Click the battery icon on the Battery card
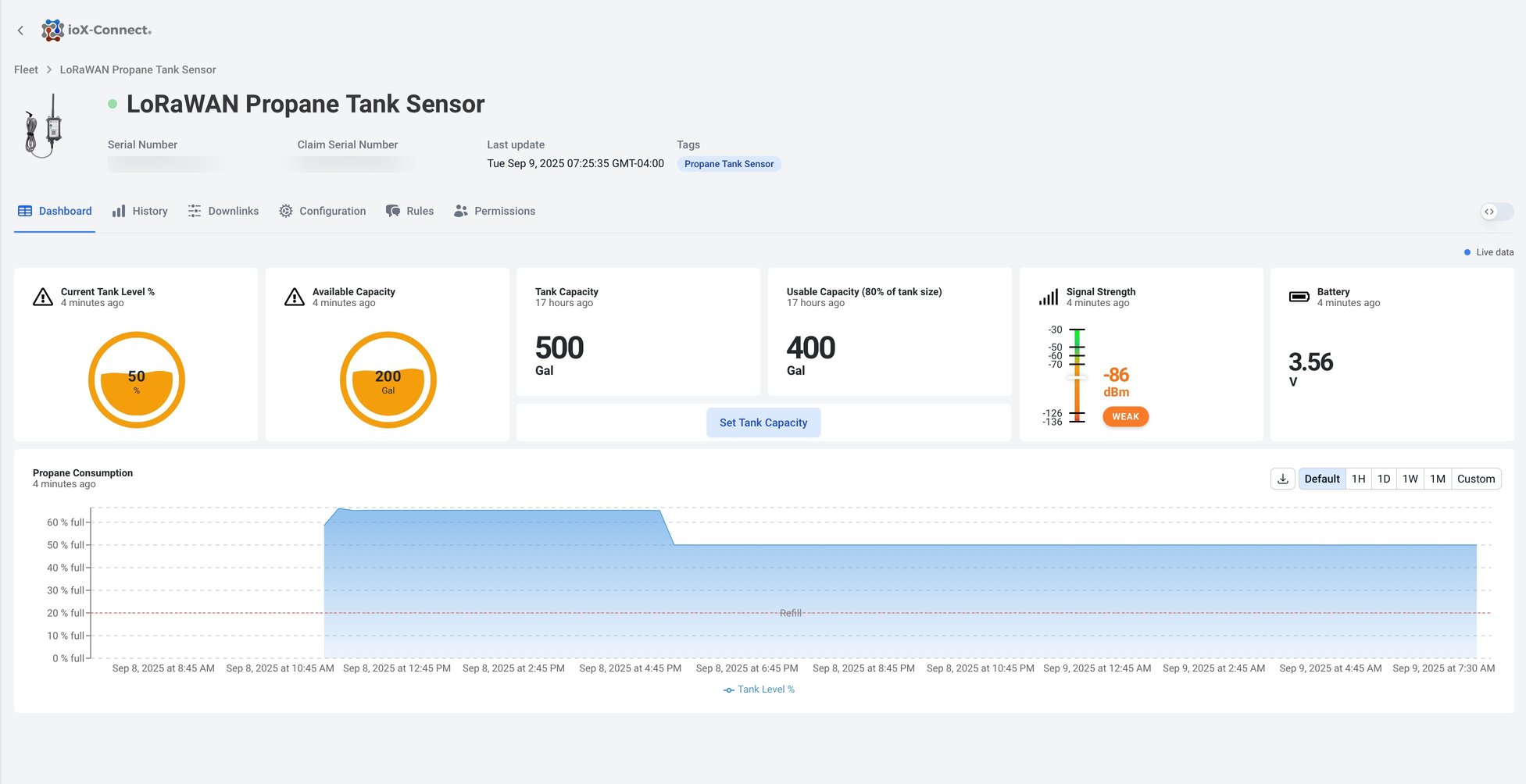This screenshot has height=784, width=1526. [1299, 296]
